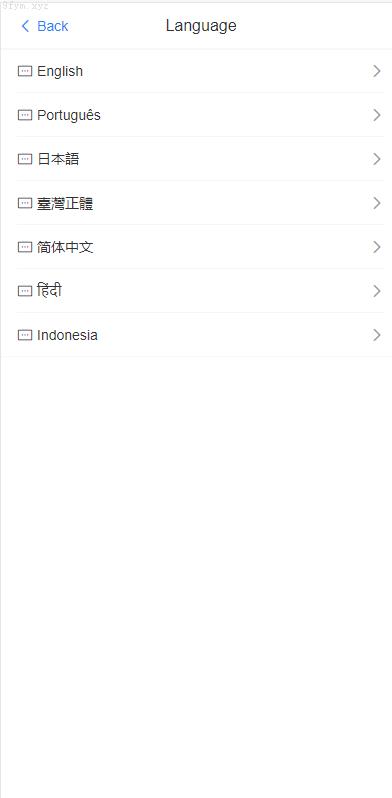The width and height of the screenshot is (392, 798).
Task: Click the Language page title
Action: coord(201,26)
